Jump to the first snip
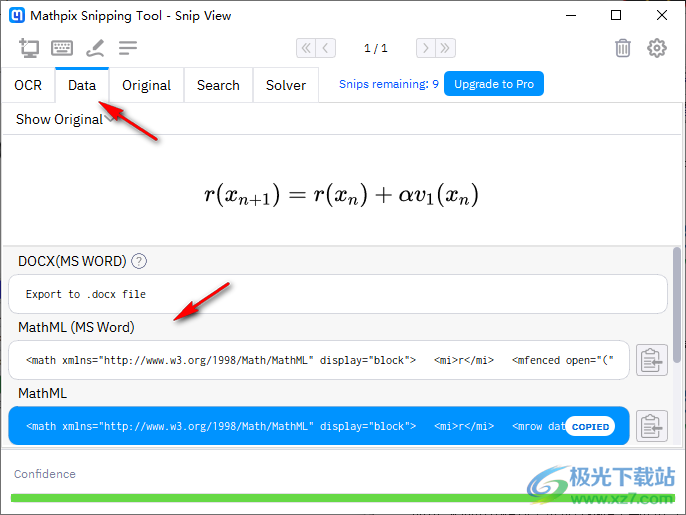This screenshot has height=515, width=686. pyautogui.click(x=306, y=48)
